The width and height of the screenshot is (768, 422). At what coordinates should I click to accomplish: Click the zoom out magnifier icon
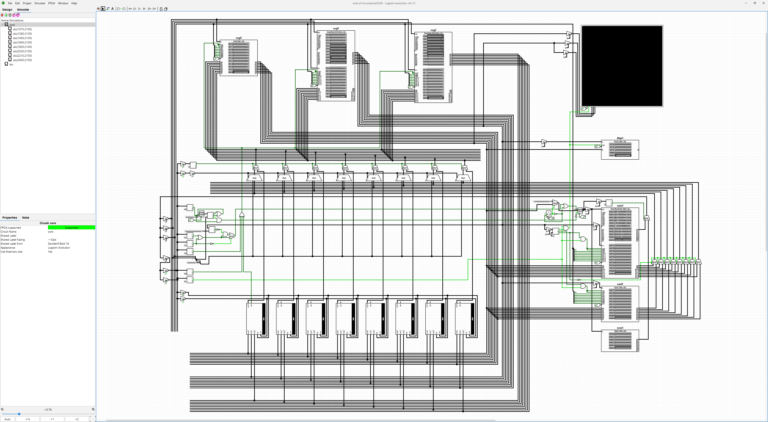[2, 409]
